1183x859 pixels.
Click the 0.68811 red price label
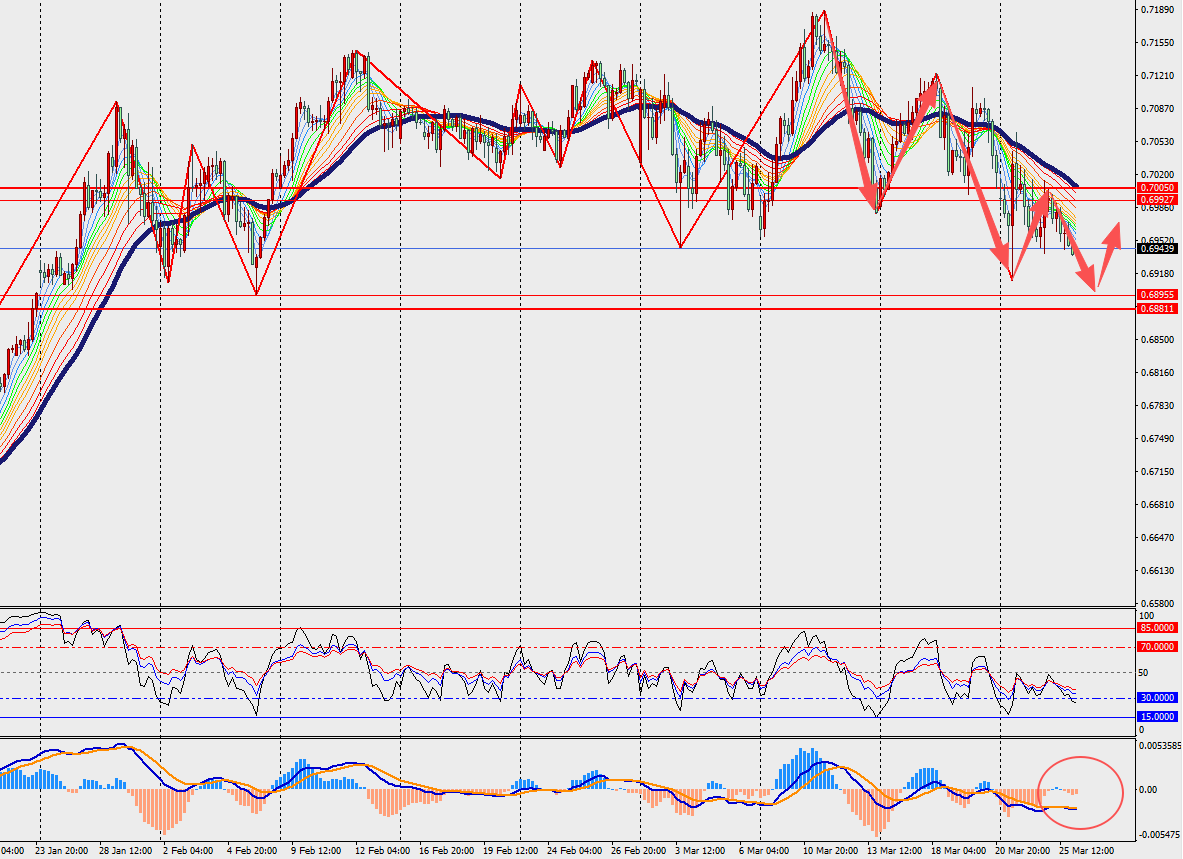tap(1156, 309)
